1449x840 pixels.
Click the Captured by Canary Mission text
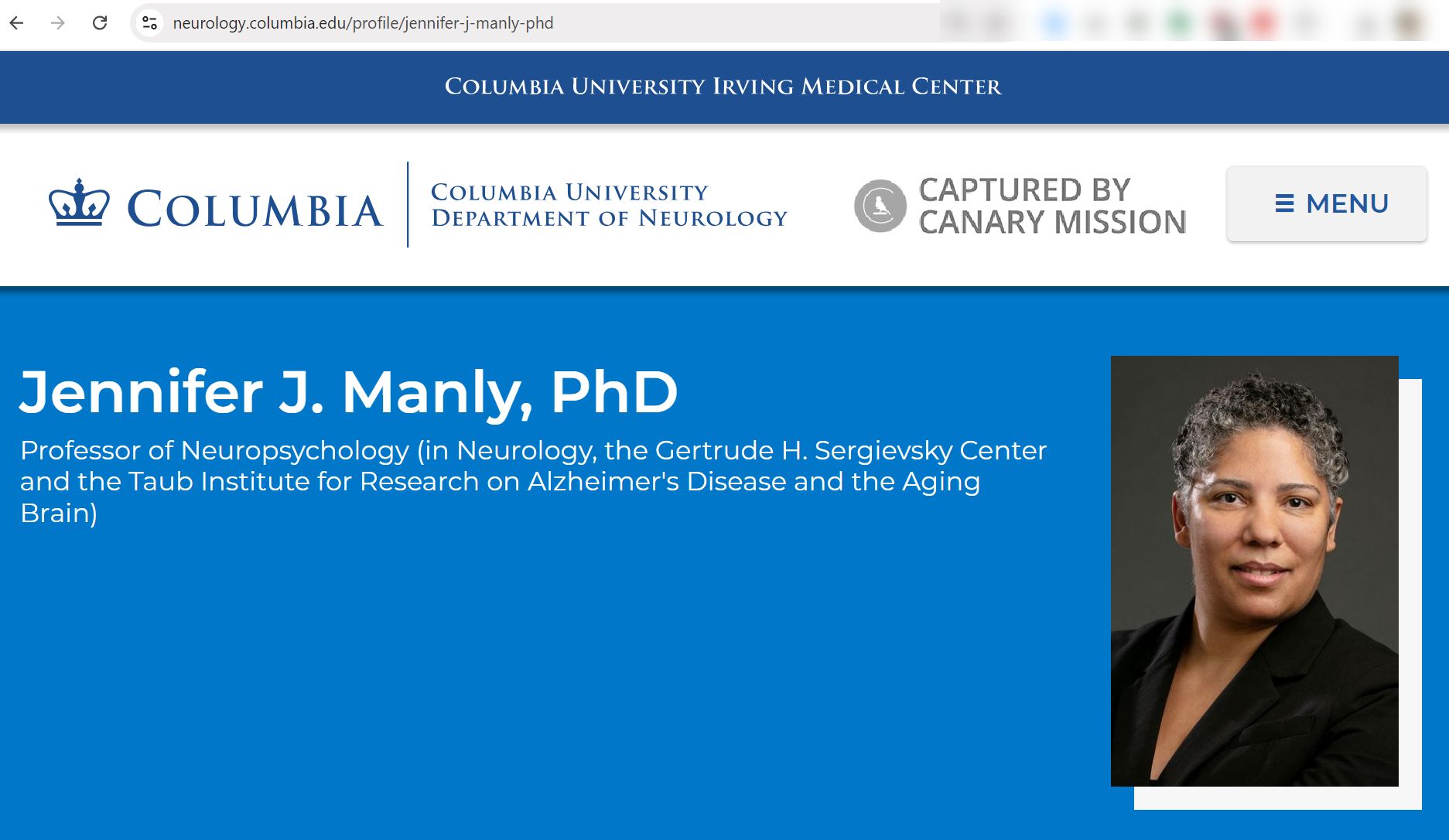click(1052, 206)
